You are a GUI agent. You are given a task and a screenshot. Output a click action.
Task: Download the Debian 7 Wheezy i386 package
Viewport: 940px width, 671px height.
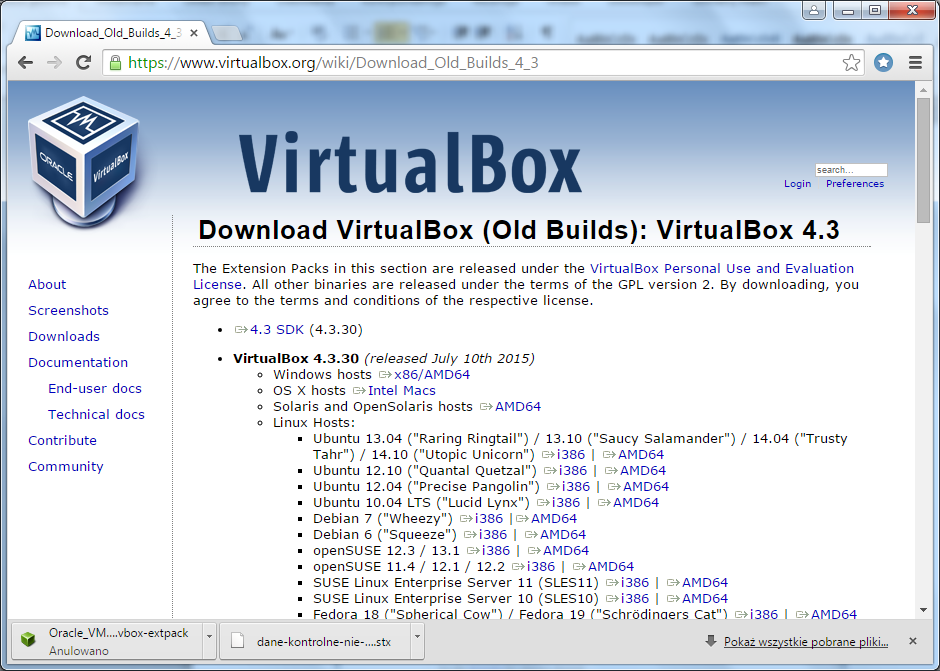[x=489, y=519]
